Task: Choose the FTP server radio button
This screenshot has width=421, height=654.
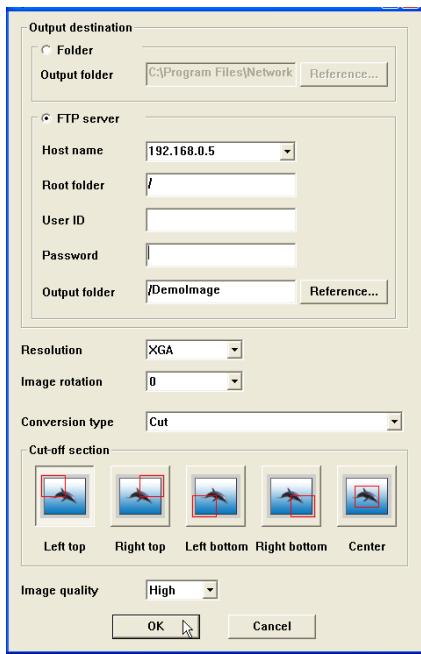Action: 46,118
